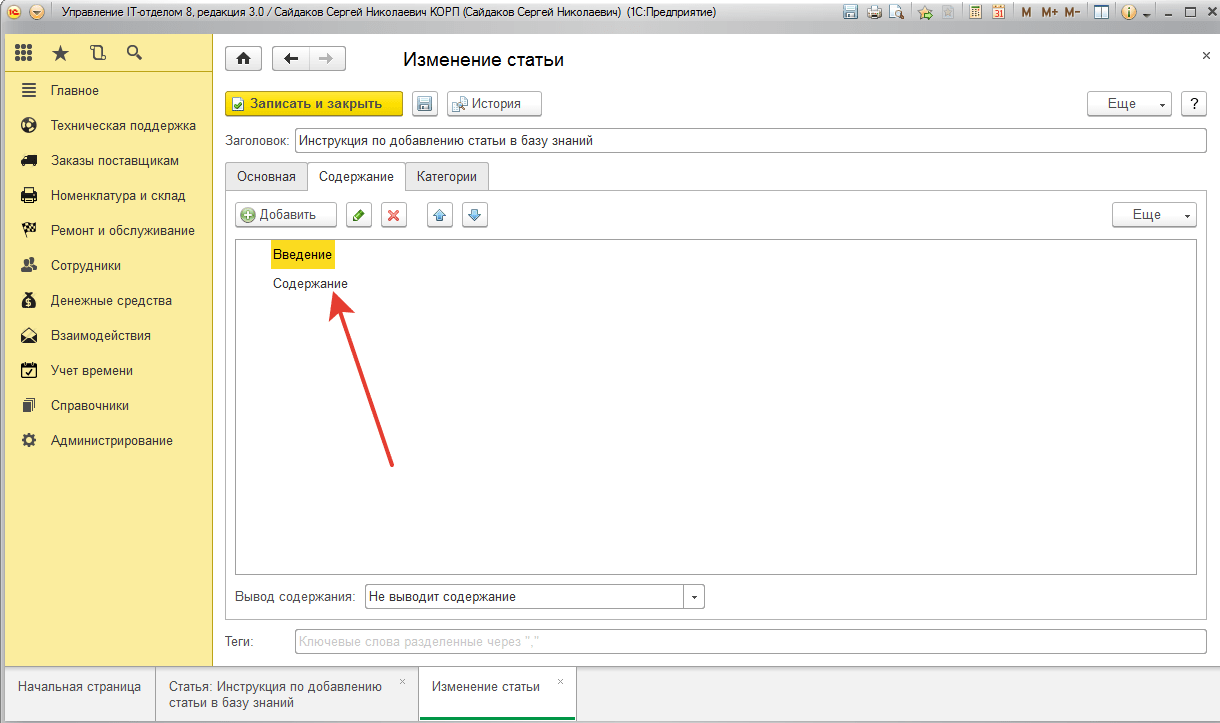Close the Статья: Инструкция bottom tab
This screenshot has width=1220, height=723.
tap(402, 682)
